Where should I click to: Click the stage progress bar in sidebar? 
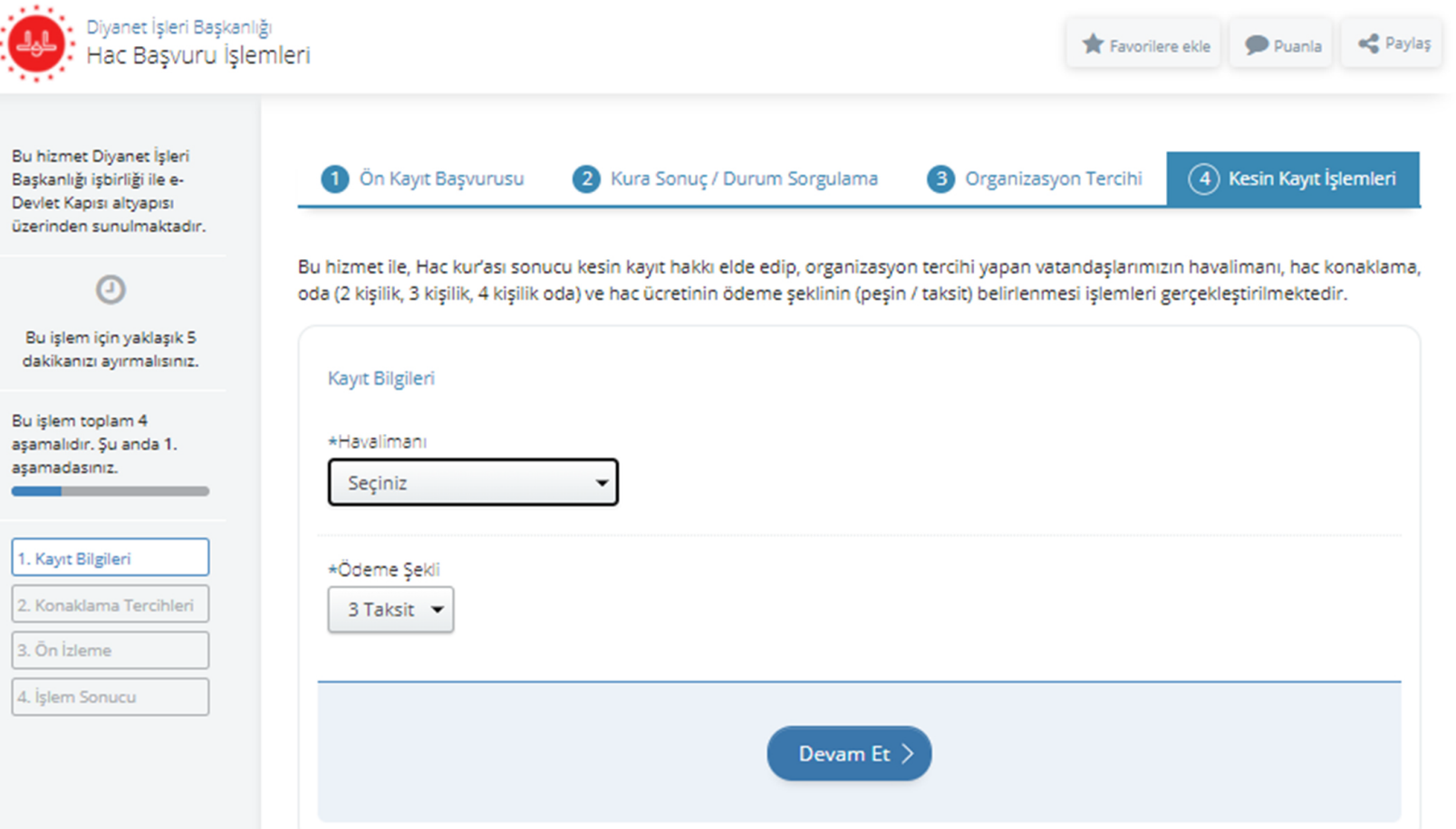[110, 491]
